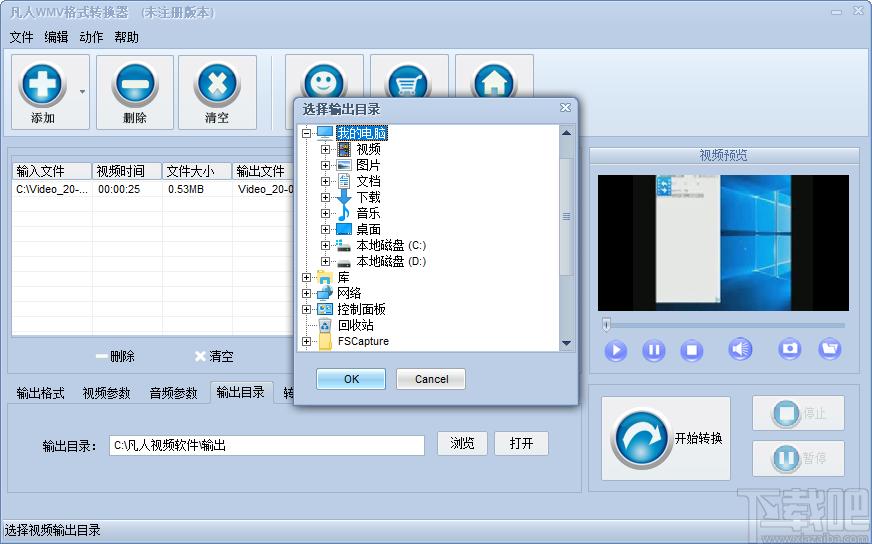Click the tree scrollbar down arrow
Image resolution: width=872 pixels, height=544 pixels.
coord(566,344)
